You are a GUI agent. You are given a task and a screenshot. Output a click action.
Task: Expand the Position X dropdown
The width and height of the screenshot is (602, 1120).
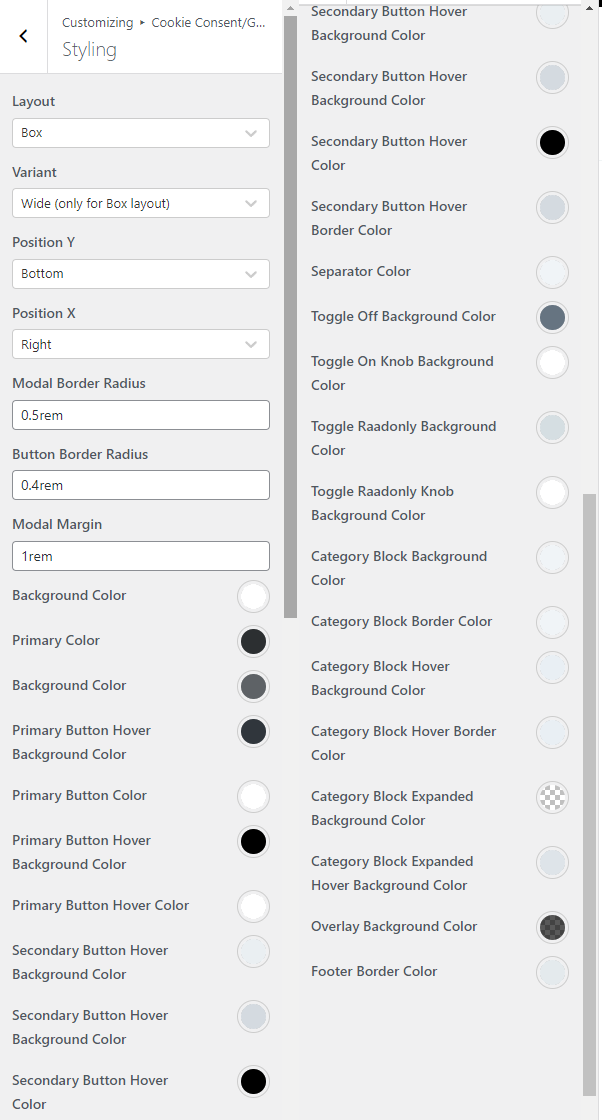pyautogui.click(x=141, y=345)
